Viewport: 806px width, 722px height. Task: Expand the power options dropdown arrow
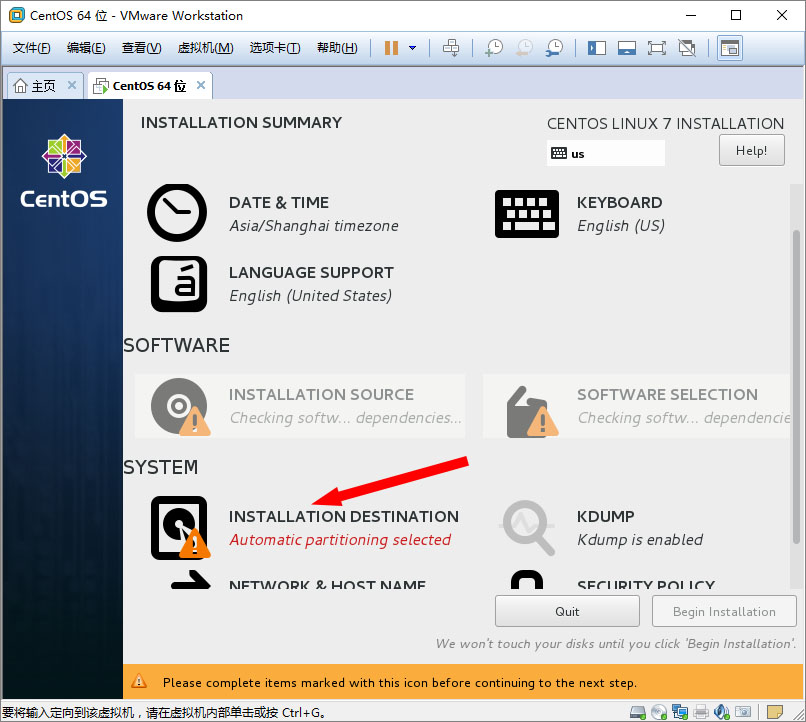[412, 48]
